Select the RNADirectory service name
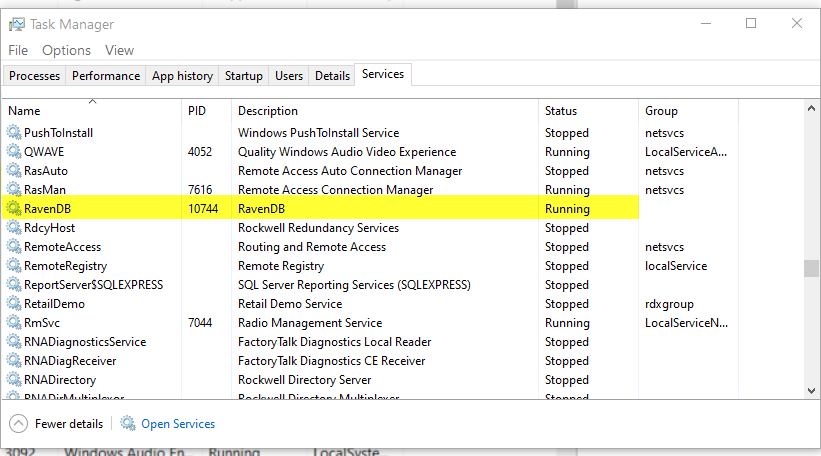This screenshot has width=821, height=456. pyautogui.click(x=60, y=380)
